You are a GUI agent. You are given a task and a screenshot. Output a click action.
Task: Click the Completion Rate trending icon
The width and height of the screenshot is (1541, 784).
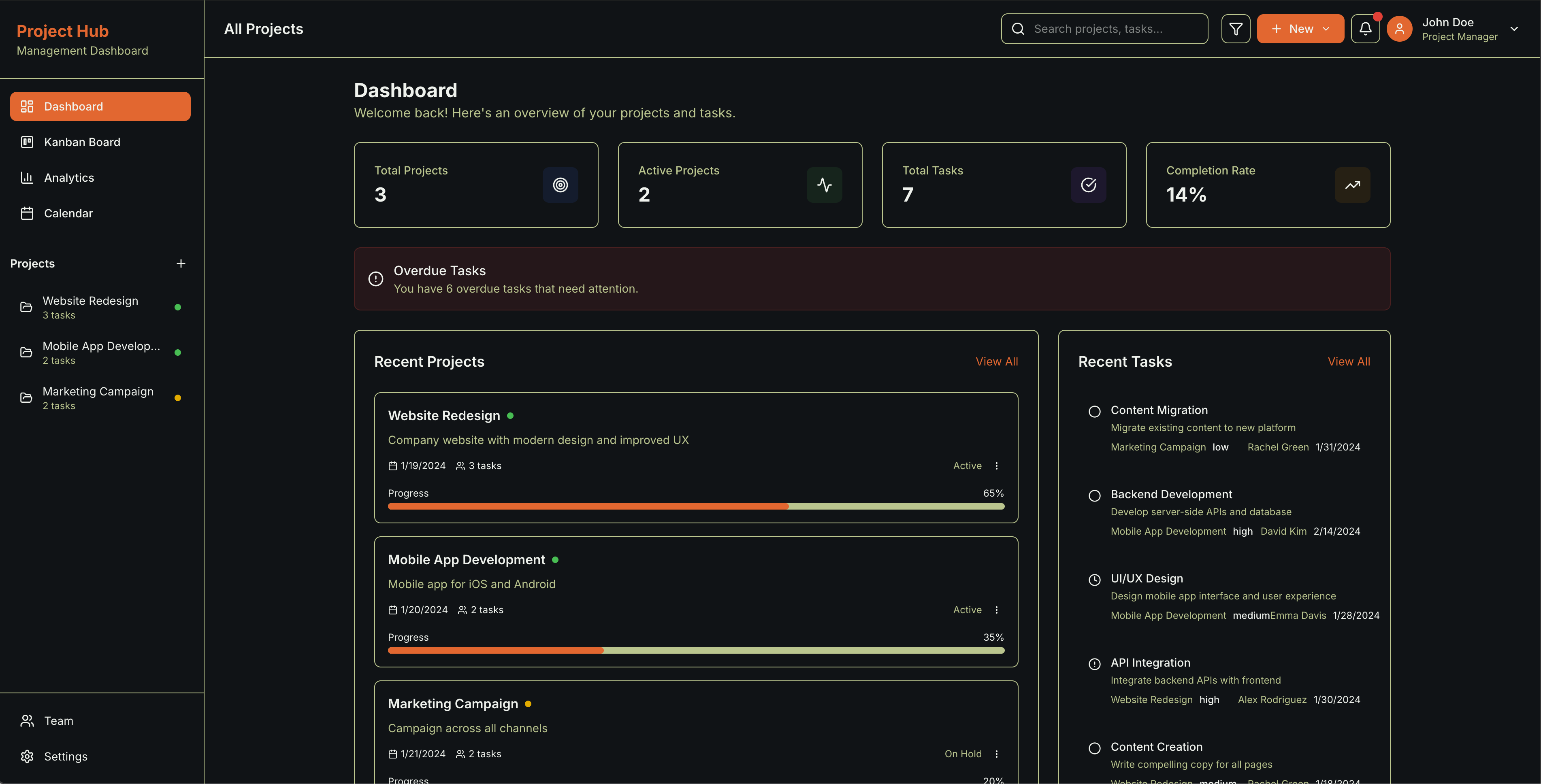pyautogui.click(x=1353, y=185)
